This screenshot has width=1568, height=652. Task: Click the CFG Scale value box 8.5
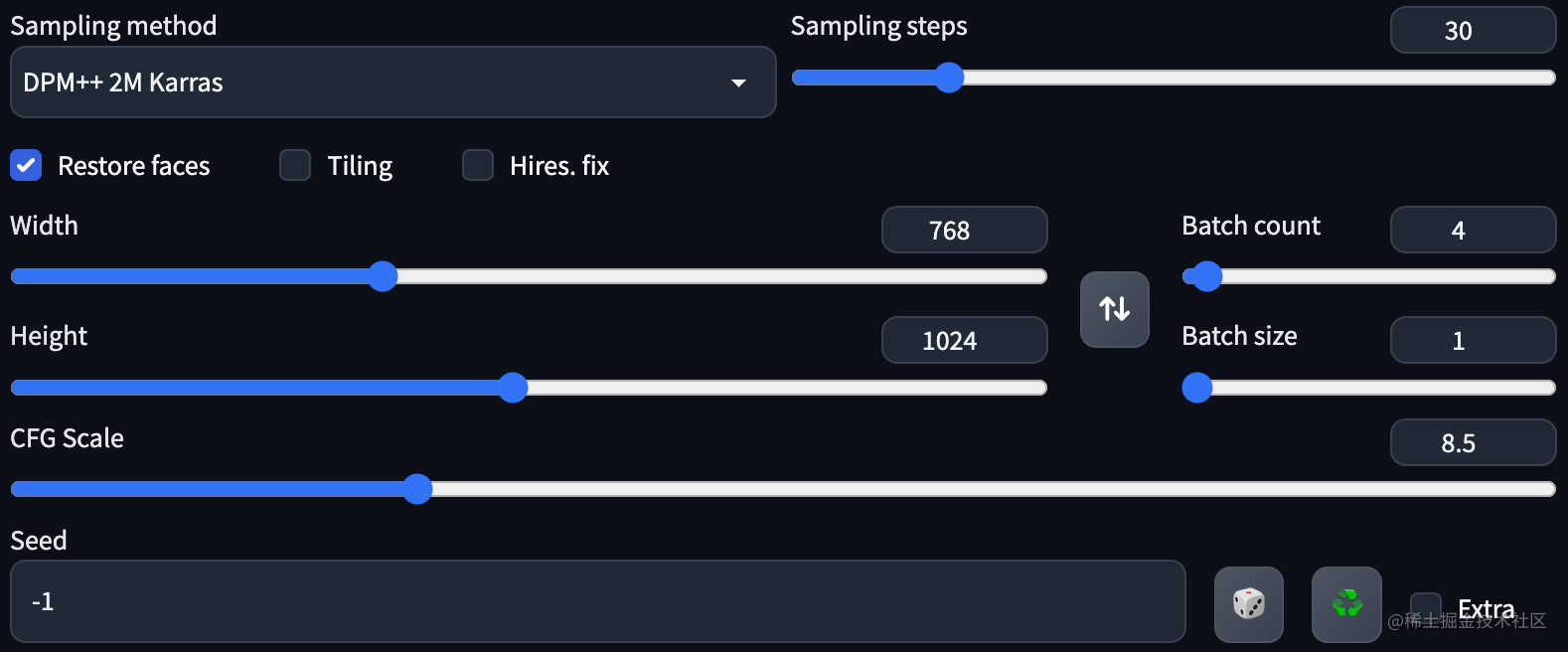1472,443
